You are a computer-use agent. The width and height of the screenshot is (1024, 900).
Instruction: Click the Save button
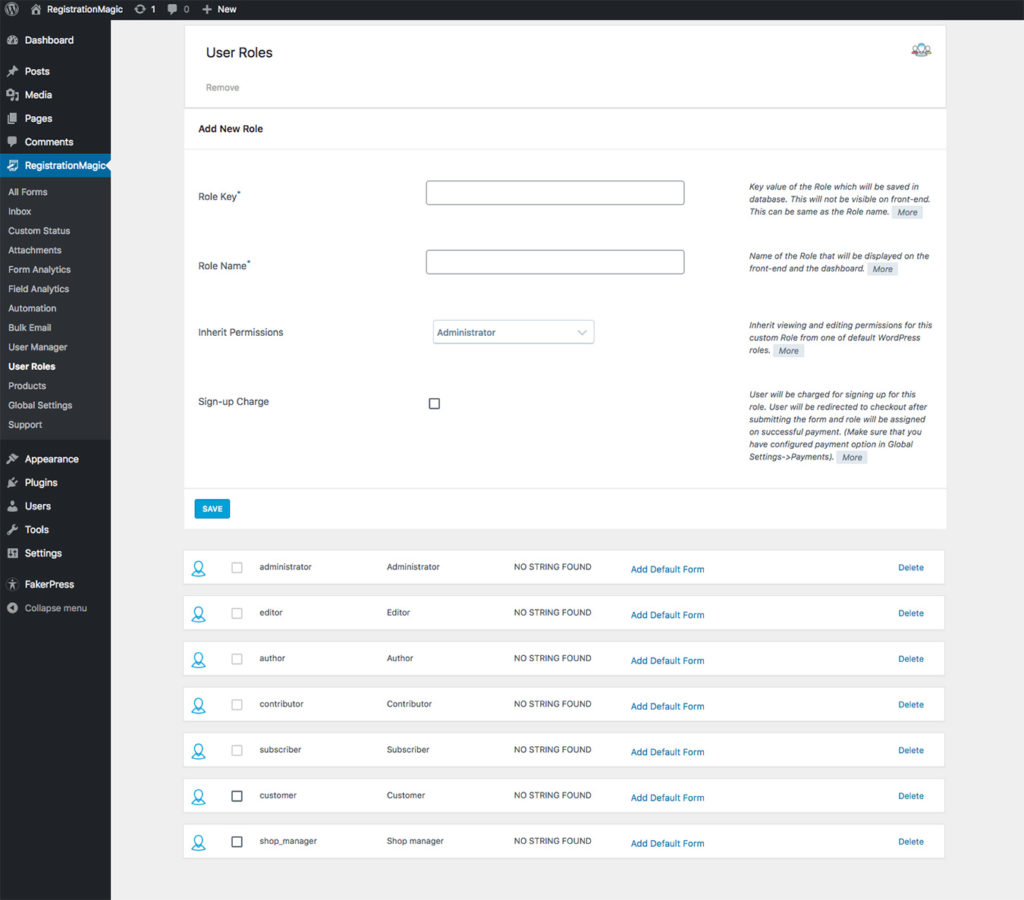tap(212, 509)
